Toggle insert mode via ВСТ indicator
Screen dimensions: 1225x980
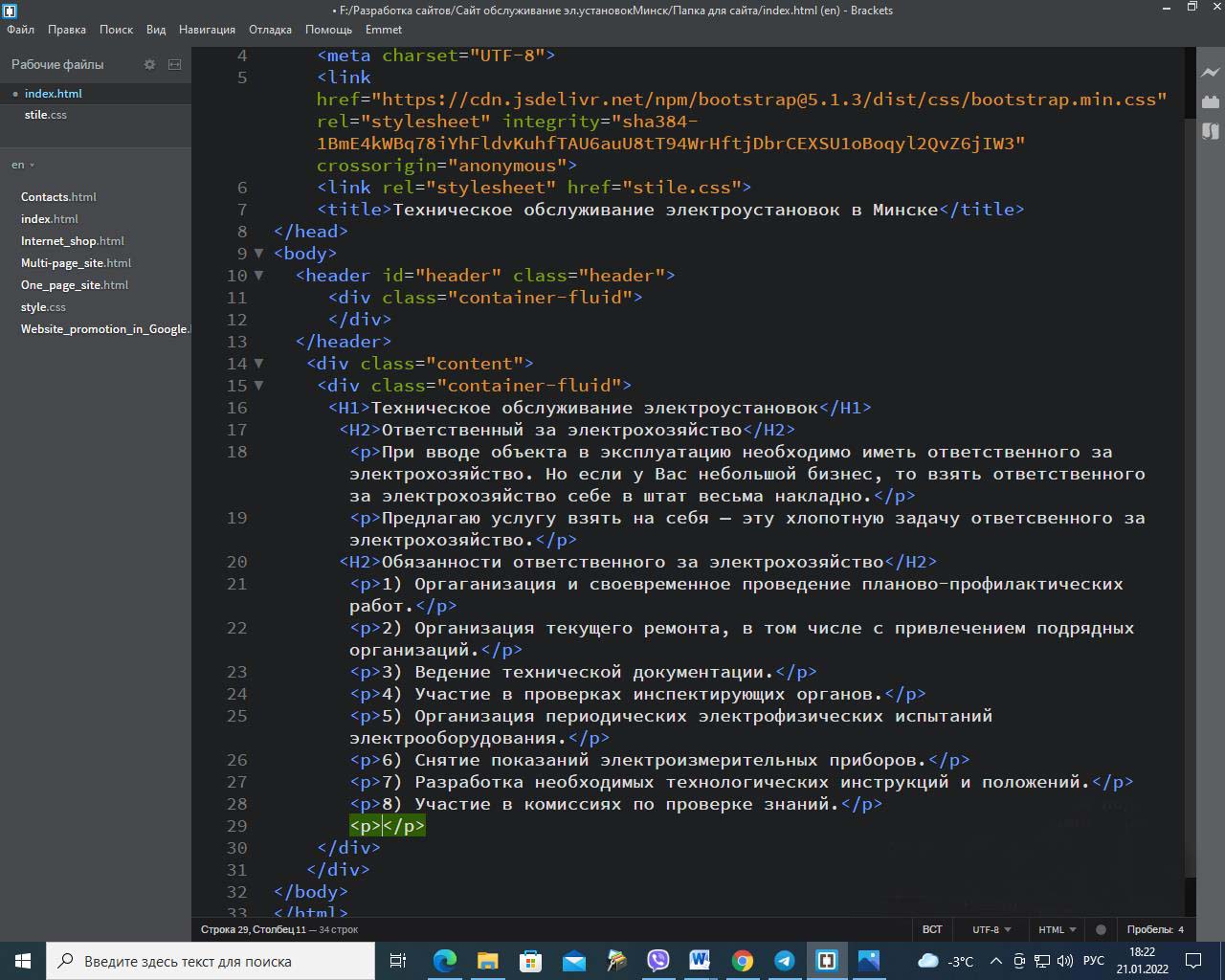coord(932,929)
